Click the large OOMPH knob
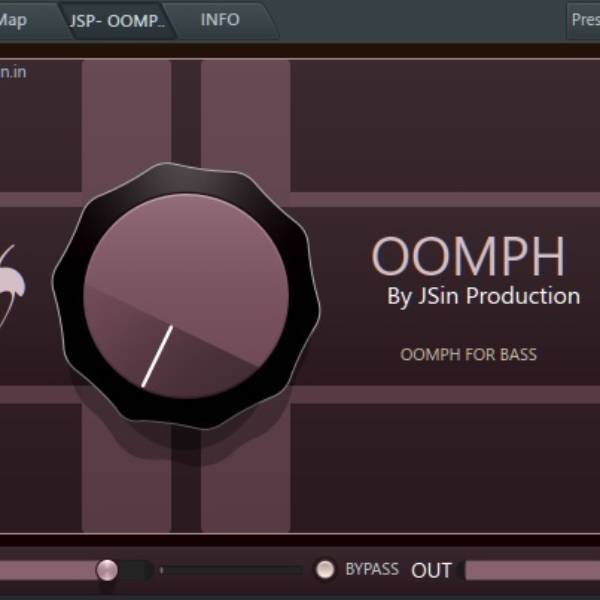Screen dimensions: 600x600 point(186,296)
